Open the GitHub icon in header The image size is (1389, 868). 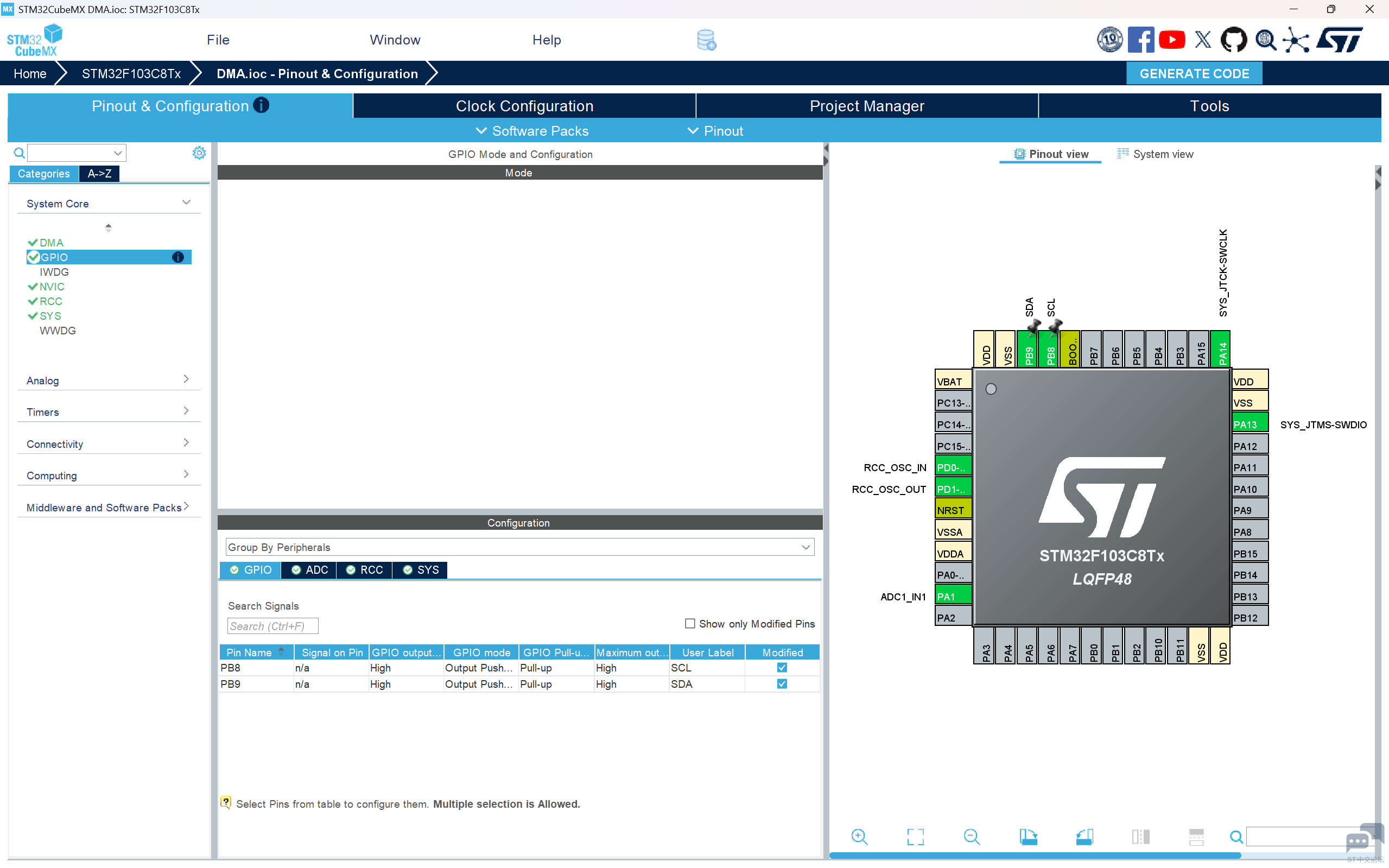click(x=1233, y=40)
